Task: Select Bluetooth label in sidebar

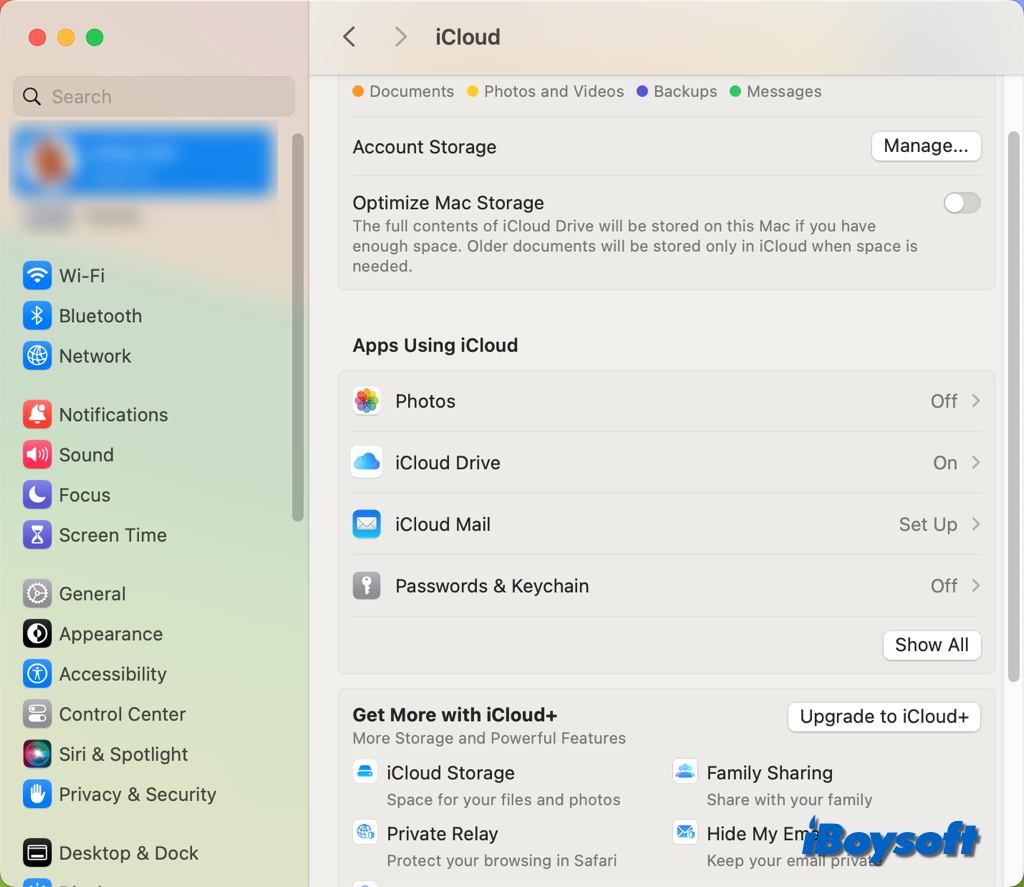Action: 101,316
